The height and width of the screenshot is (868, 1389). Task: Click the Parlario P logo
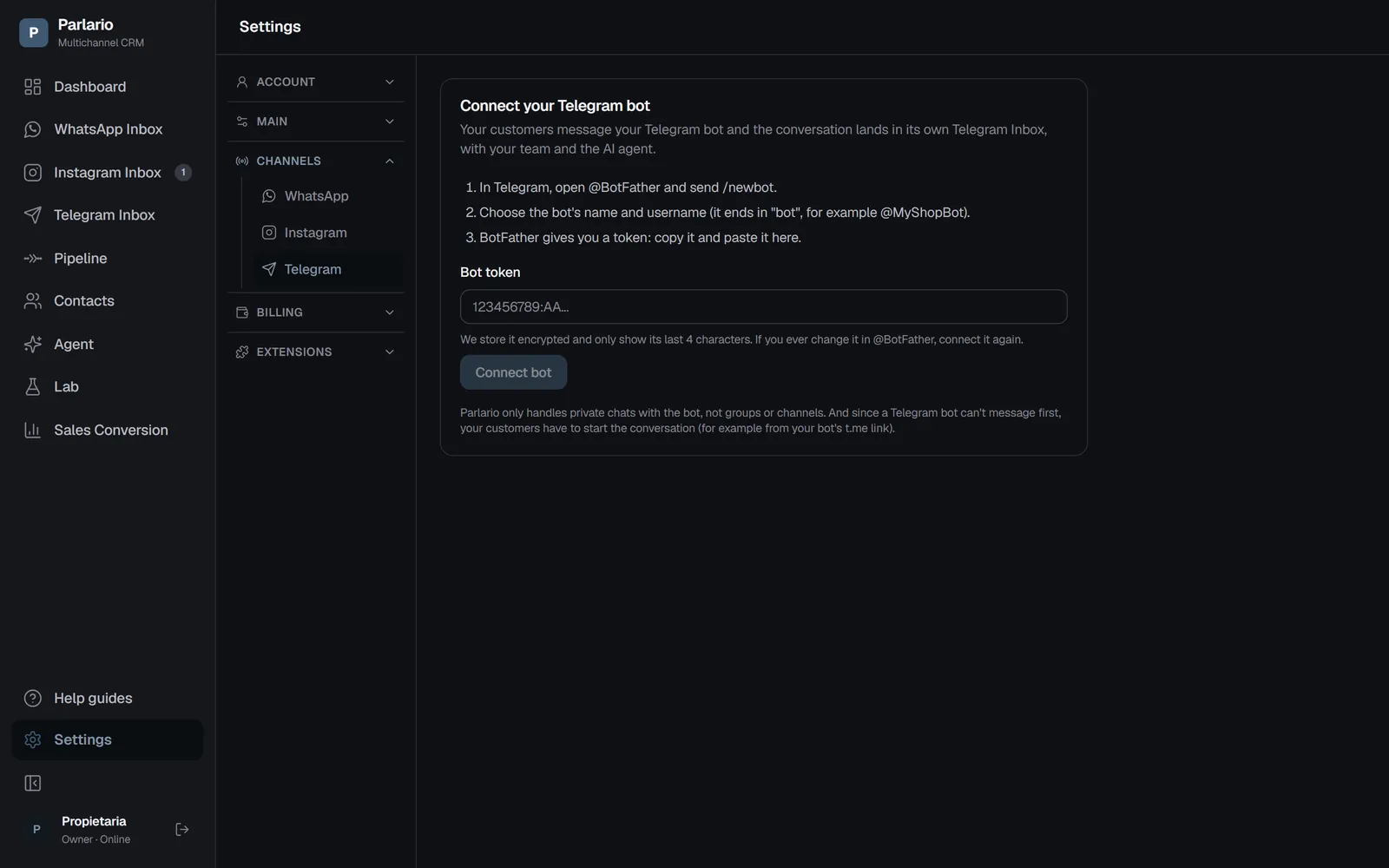coord(34,33)
